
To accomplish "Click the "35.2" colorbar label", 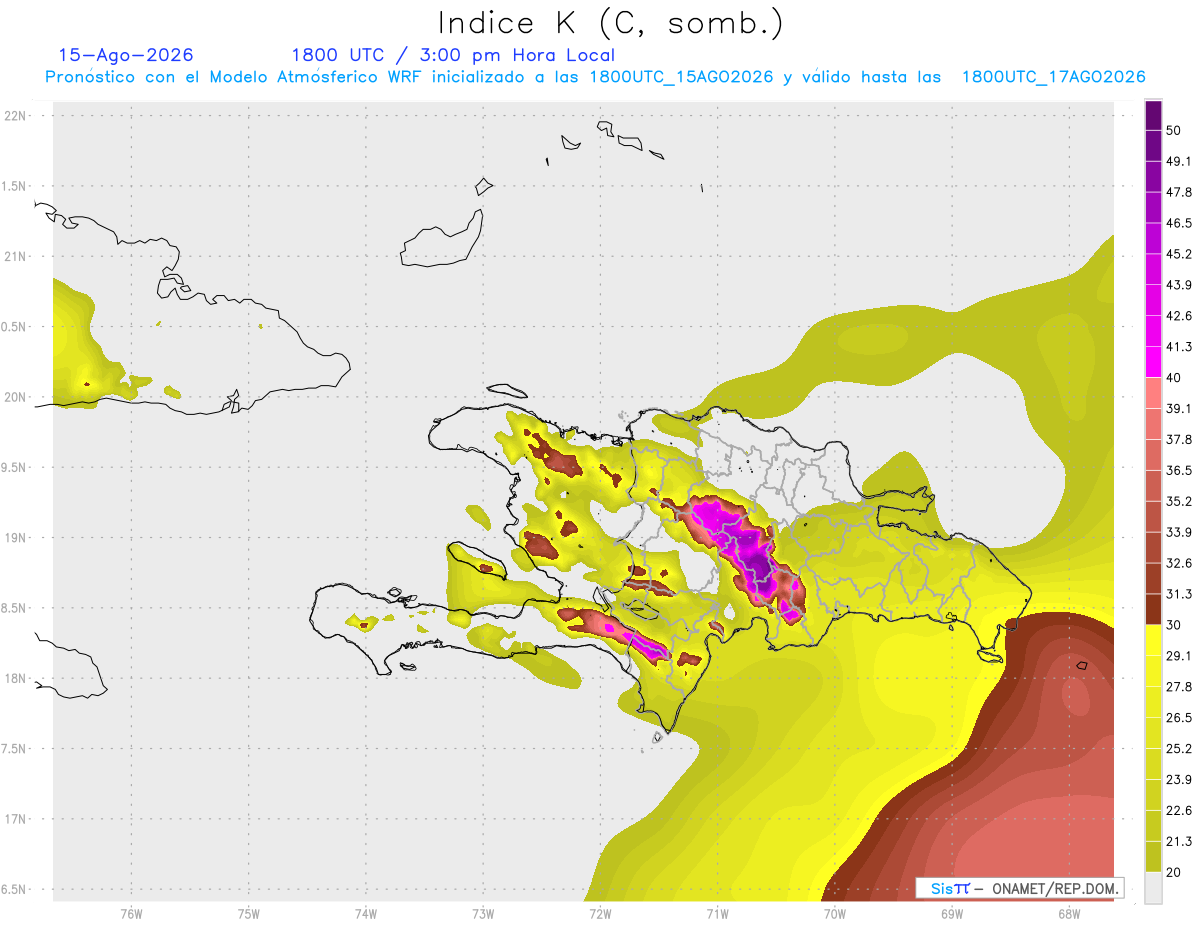I will click(x=1179, y=502).
